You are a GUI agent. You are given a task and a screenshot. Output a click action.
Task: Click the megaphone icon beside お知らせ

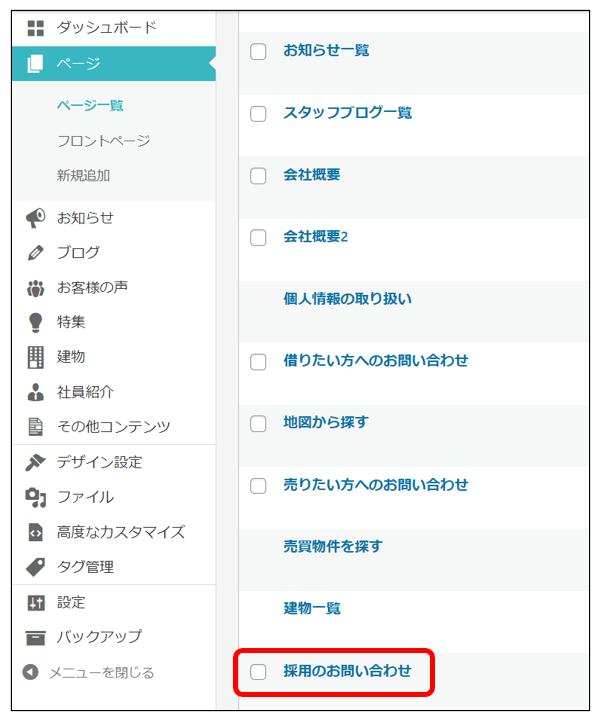(35, 218)
